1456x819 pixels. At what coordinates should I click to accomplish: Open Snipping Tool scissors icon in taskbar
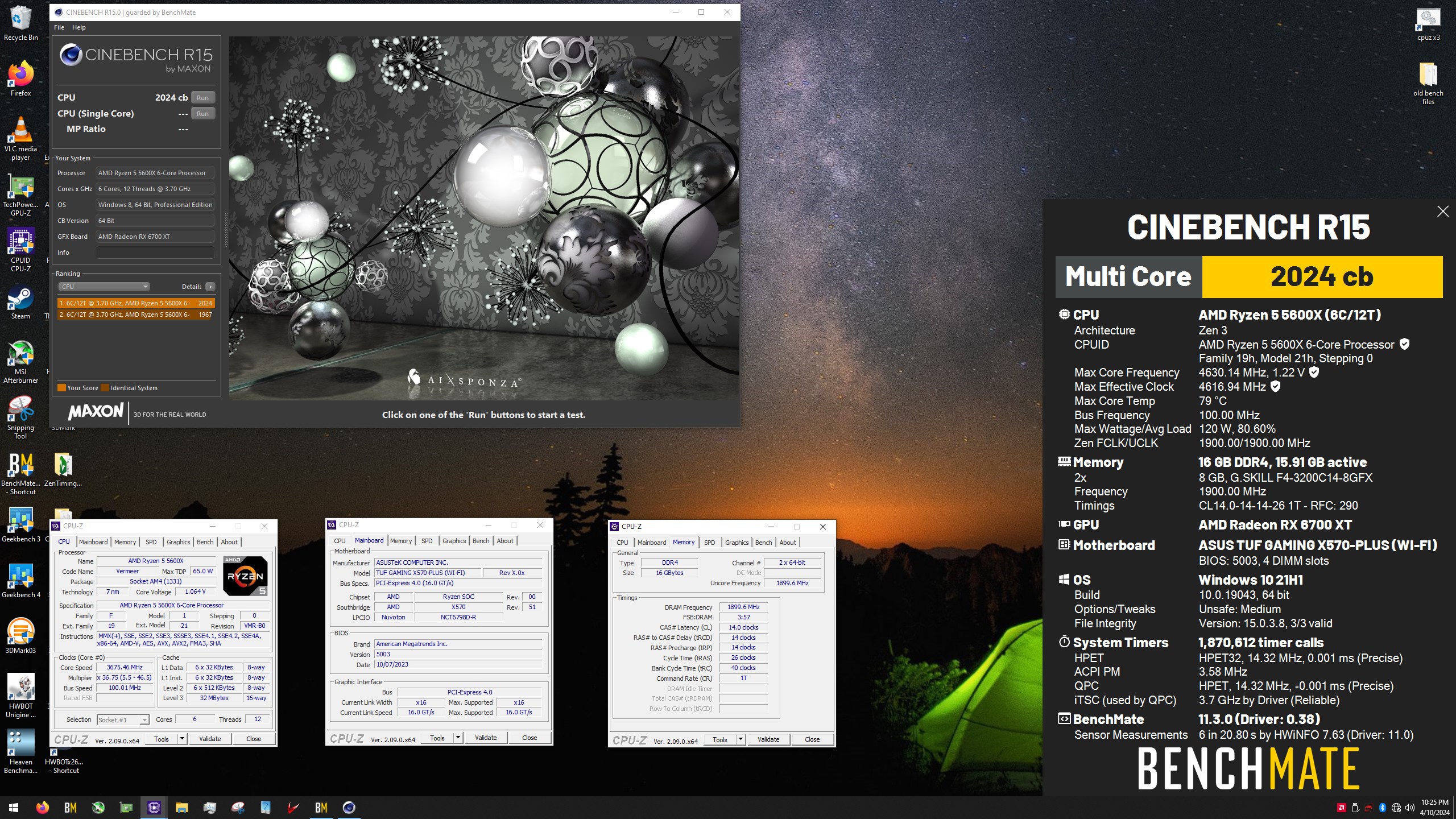point(238,808)
